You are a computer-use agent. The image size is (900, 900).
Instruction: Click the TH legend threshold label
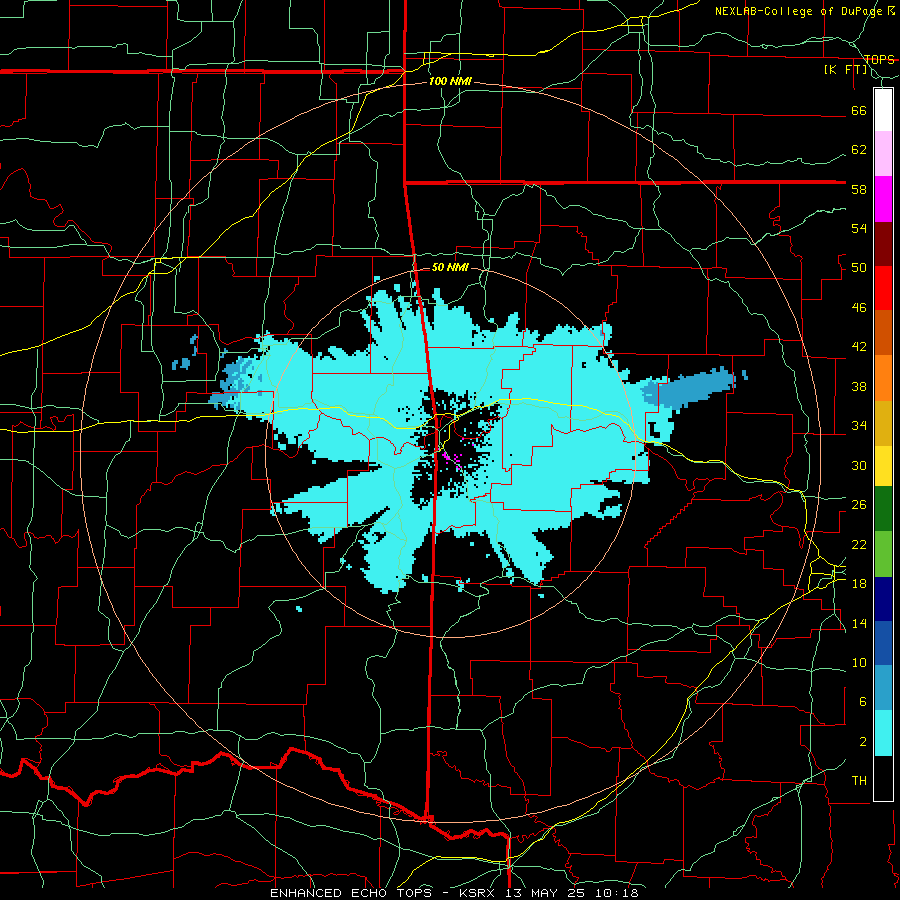pyautogui.click(x=859, y=781)
